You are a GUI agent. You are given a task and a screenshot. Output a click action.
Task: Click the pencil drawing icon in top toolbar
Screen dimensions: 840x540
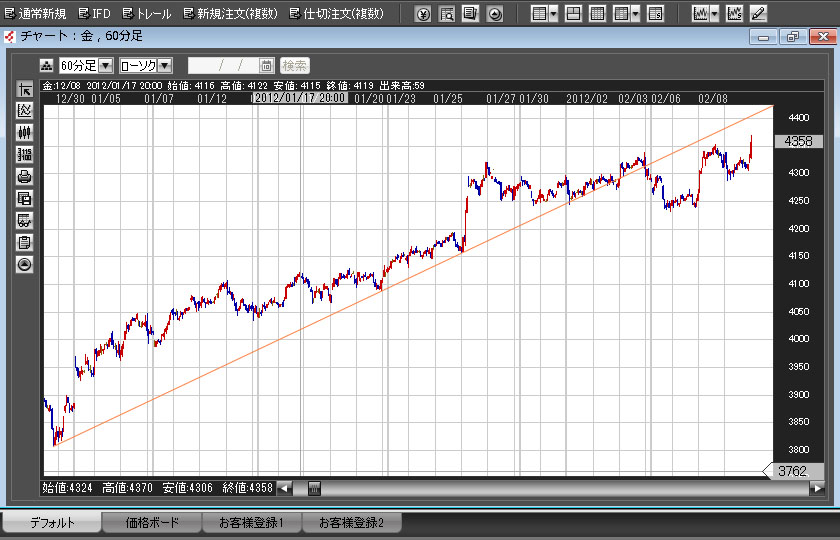click(759, 14)
